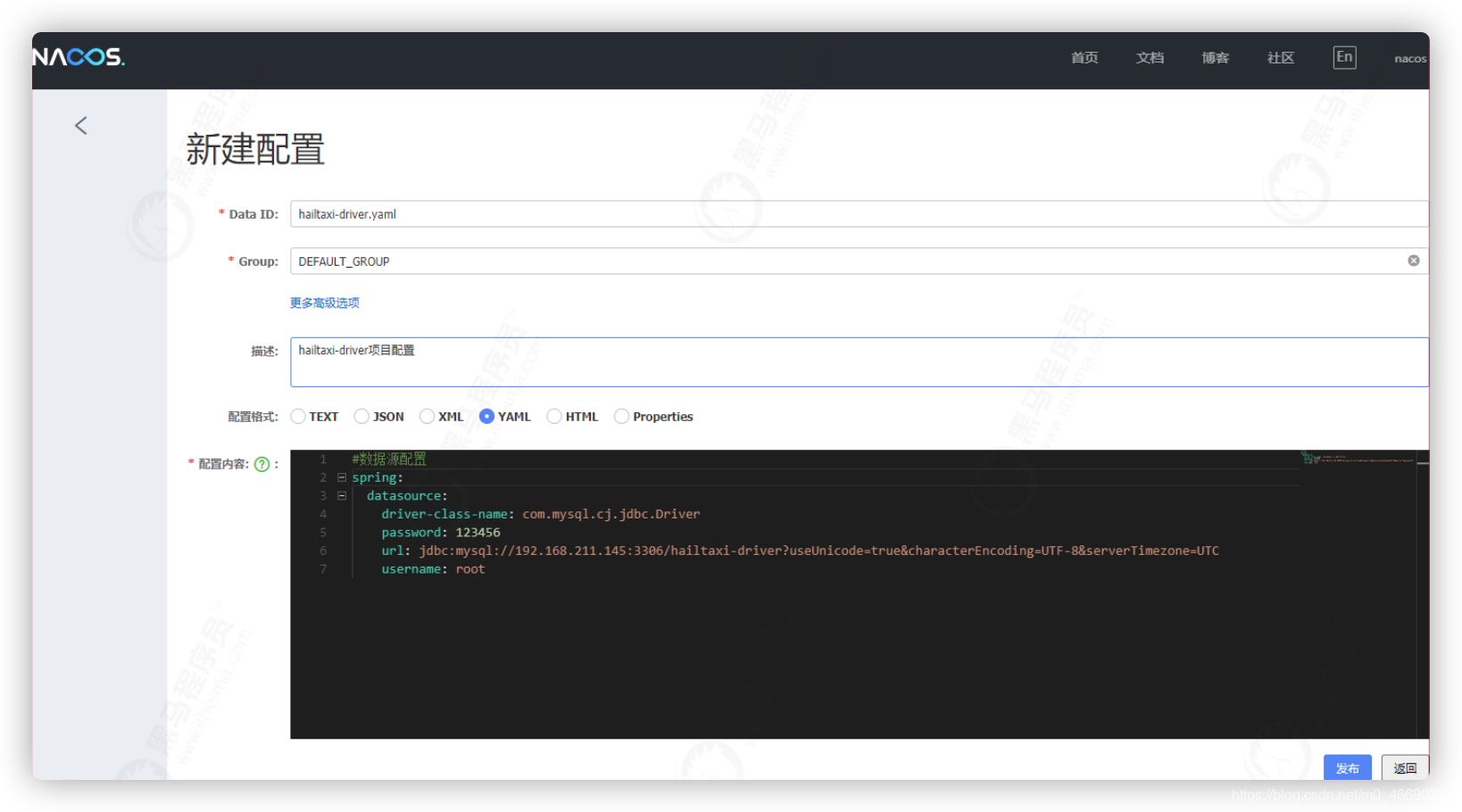Open the help icon next to 配置内容
Image resolution: width=1462 pixels, height=812 pixels.
click(262, 464)
